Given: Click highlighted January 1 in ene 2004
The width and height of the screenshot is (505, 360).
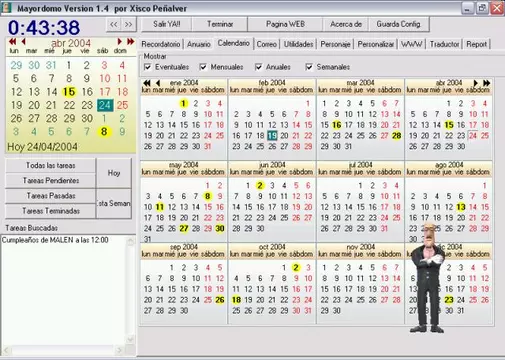Looking at the screenshot, I should pos(183,104).
